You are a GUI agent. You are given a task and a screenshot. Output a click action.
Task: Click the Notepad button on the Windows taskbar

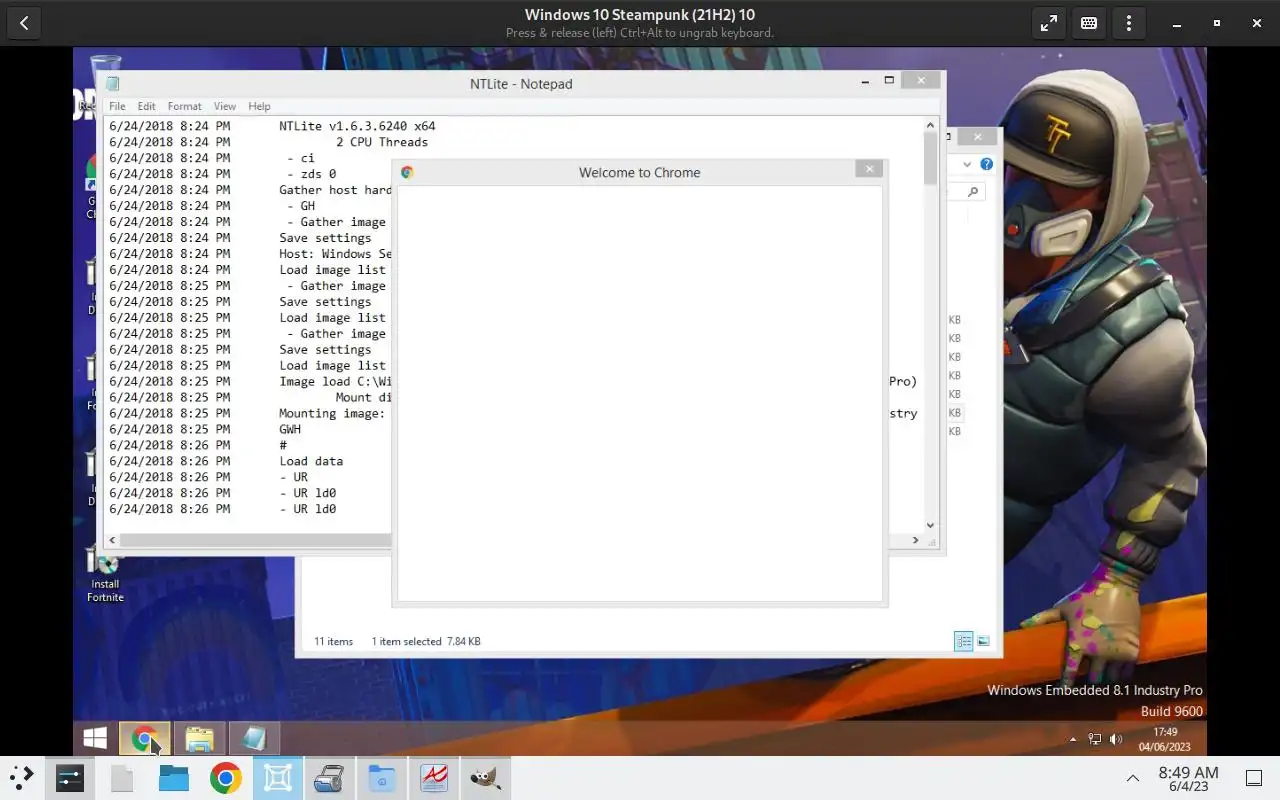pos(253,739)
